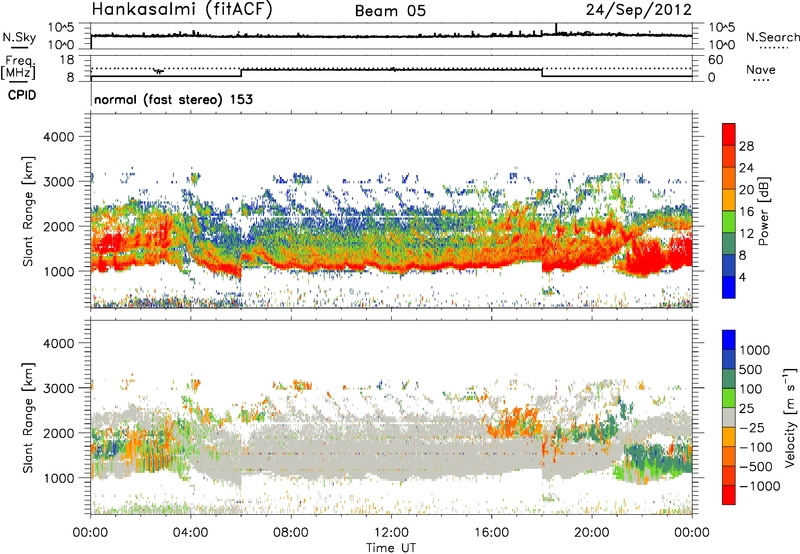Click the title 'Hankasalmi (fitACF)'
Image resolution: width=800 pixels, height=554 pixels.
click(181, 10)
